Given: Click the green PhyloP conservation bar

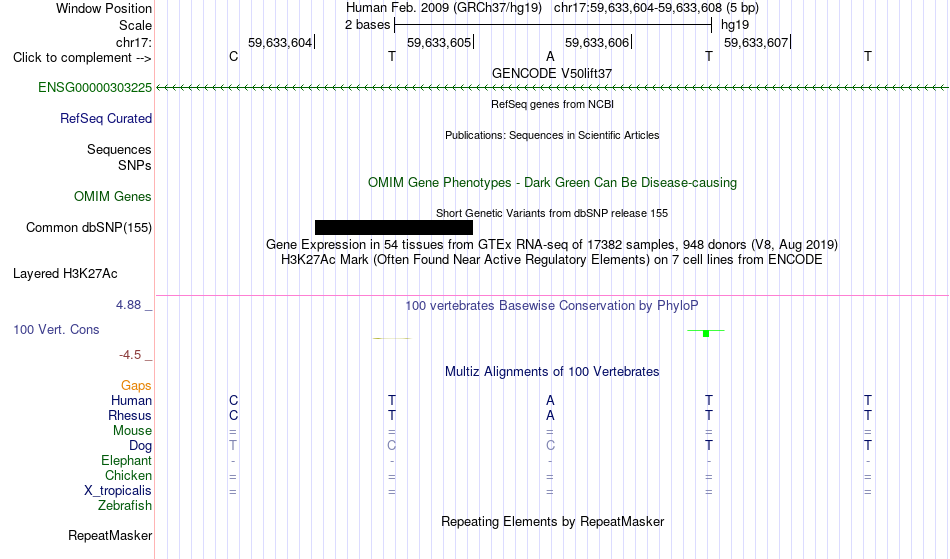Looking at the screenshot, I should click(706, 332).
